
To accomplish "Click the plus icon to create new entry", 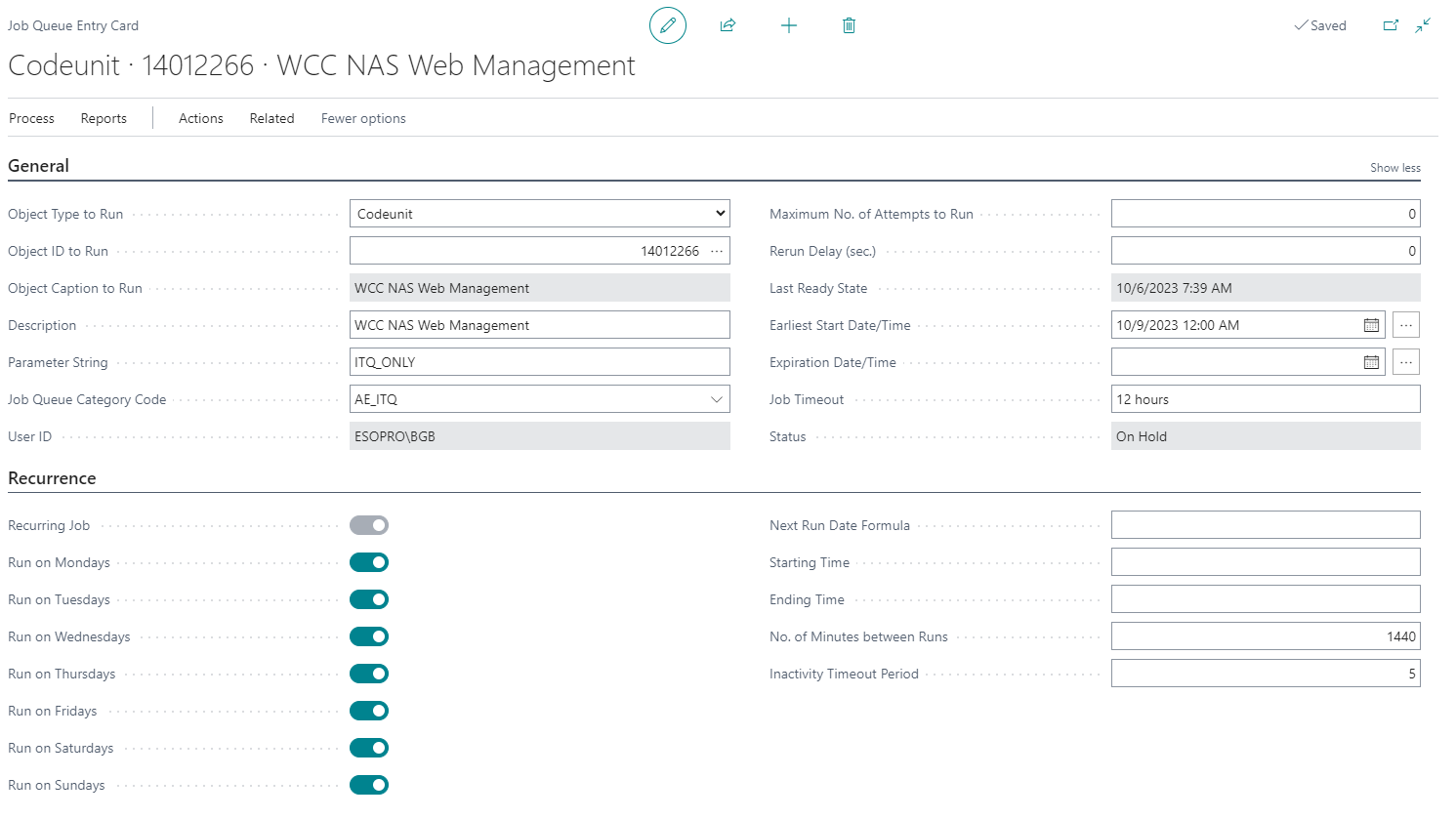I will pos(789,25).
